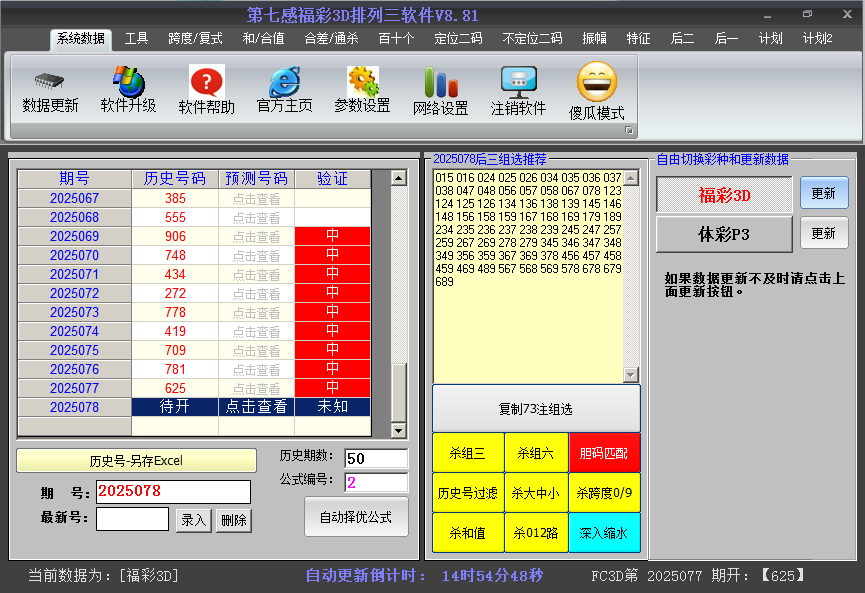Image resolution: width=865 pixels, height=593 pixels.
Task: Click 更新 next to 福彩3D
Action: pos(824,193)
